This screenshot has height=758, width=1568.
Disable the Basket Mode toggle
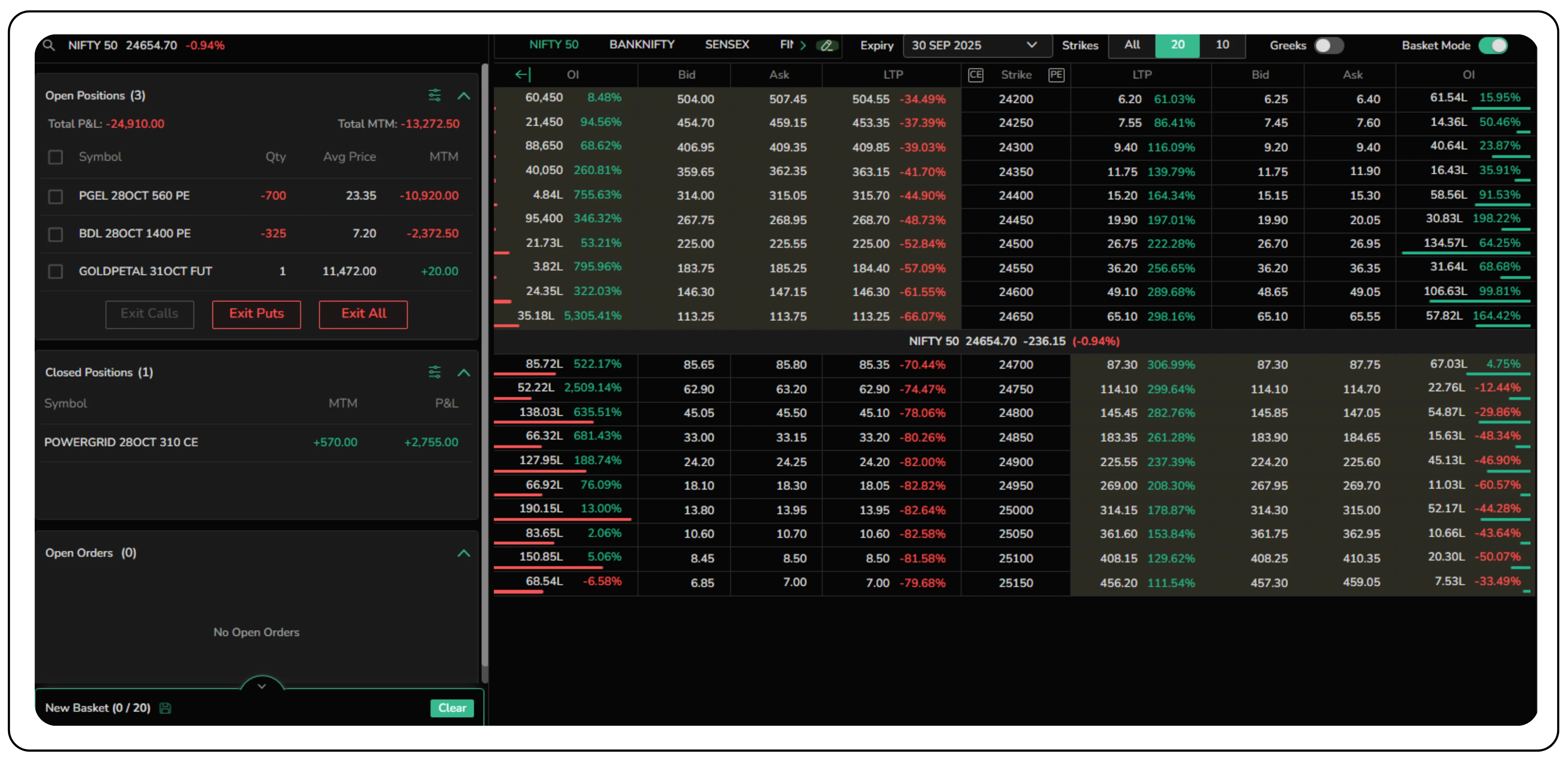coord(1493,45)
